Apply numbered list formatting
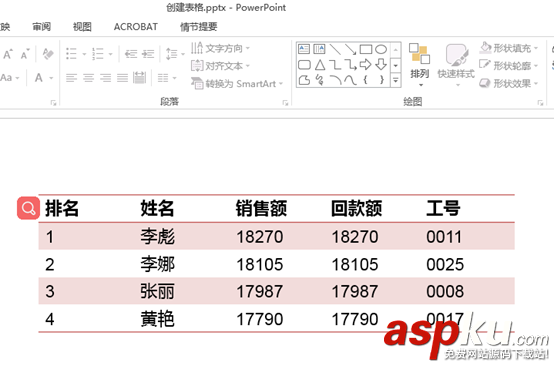The width and height of the screenshot is (554, 366). pyautogui.click(x=98, y=54)
